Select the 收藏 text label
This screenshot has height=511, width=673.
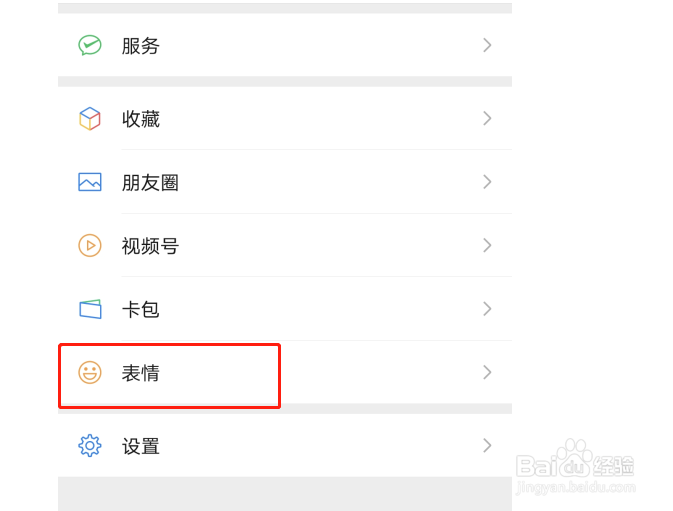click(x=141, y=119)
